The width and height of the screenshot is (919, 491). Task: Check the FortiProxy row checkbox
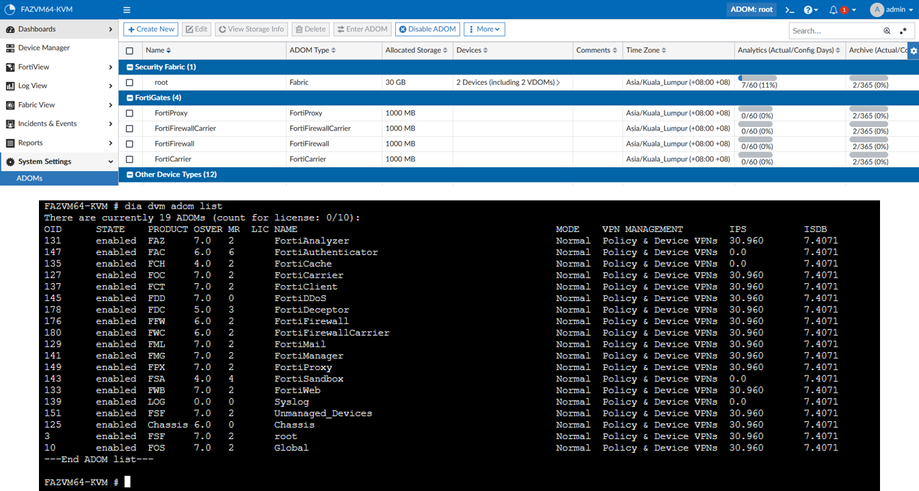pos(130,113)
